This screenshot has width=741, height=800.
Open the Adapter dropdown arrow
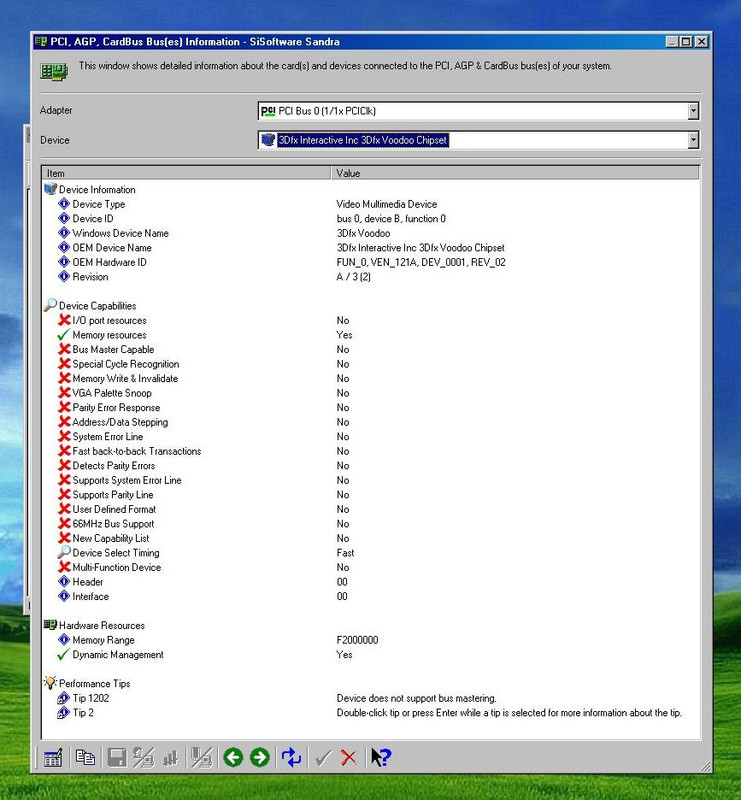click(693, 111)
